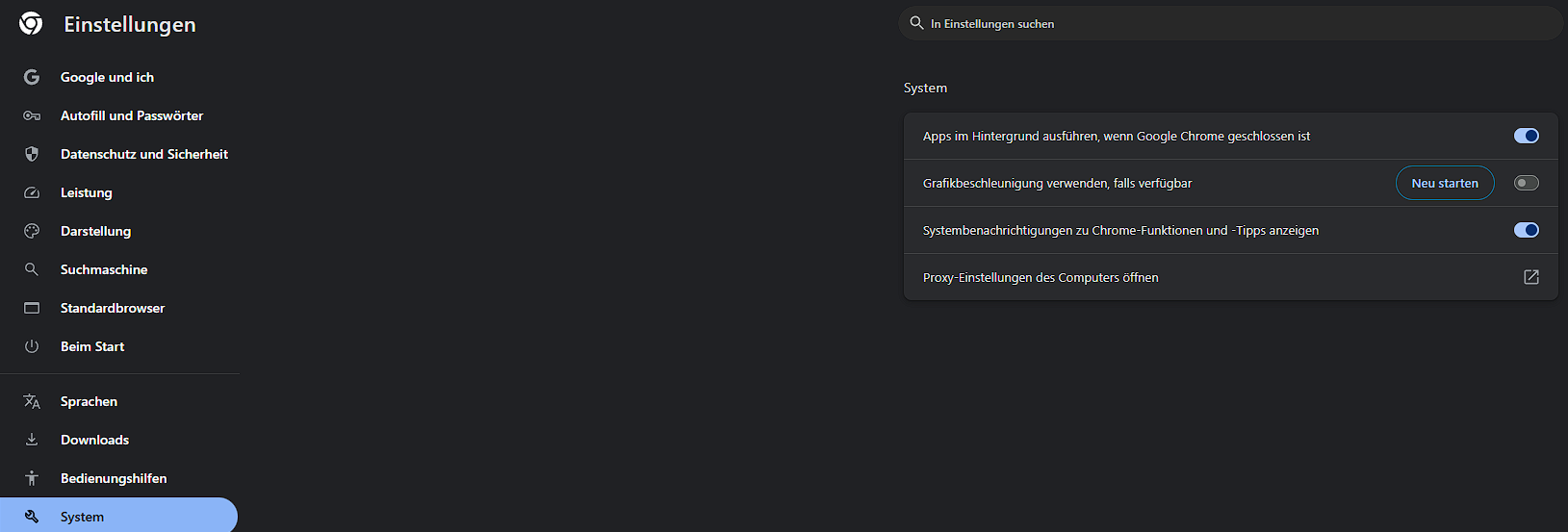1568x532 pixels.
Task: Click the Neu starten button
Action: pyautogui.click(x=1444, y=183)
